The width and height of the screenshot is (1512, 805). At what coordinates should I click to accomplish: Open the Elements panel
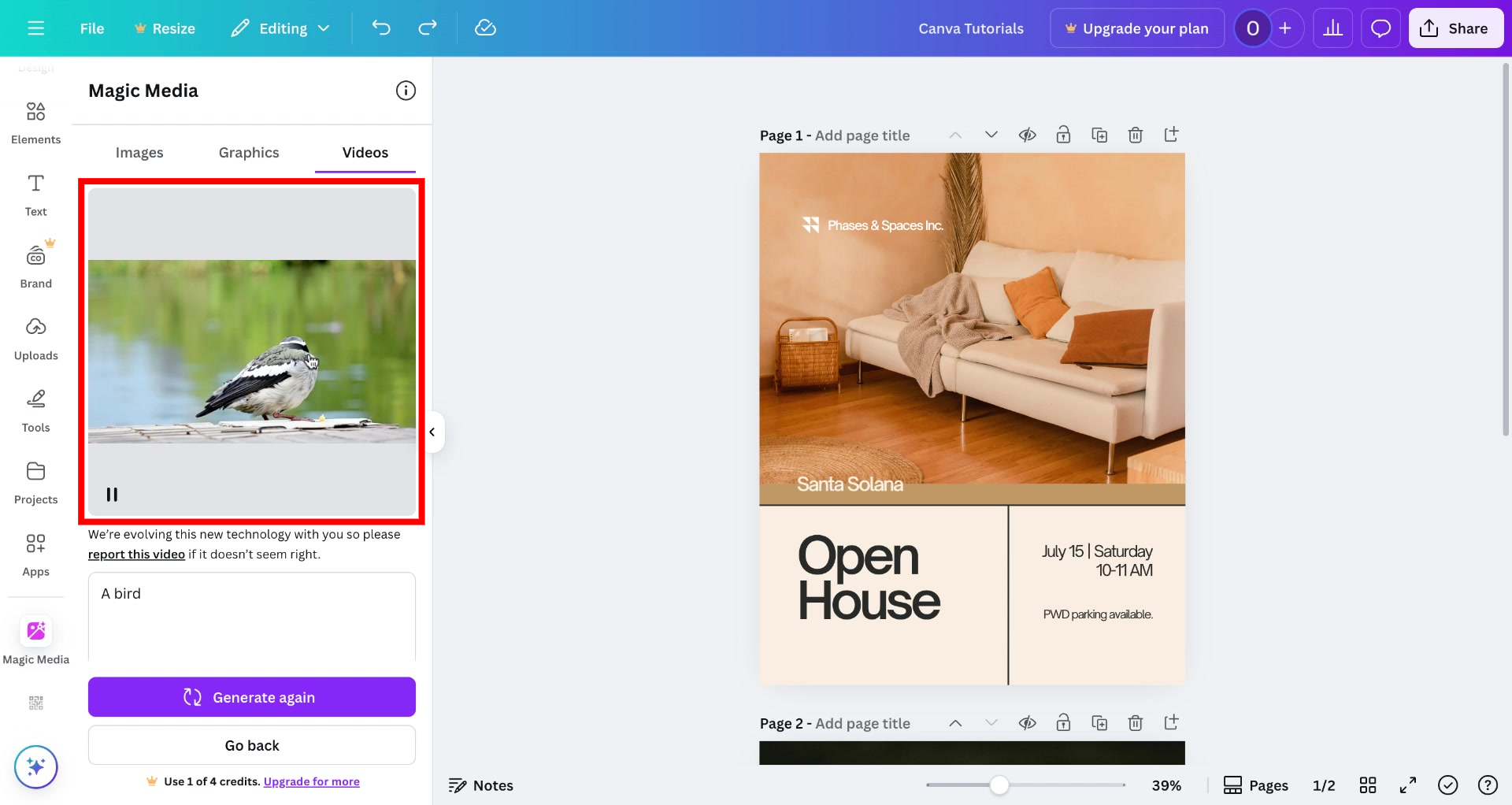pos(35,122)
